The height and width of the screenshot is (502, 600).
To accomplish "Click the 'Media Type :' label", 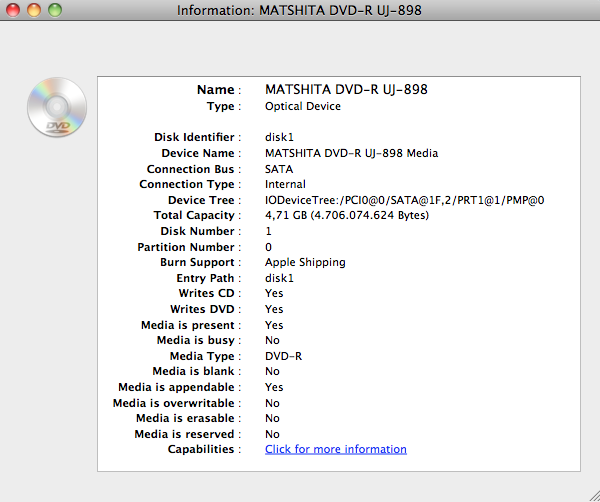I will coord(205,356).
